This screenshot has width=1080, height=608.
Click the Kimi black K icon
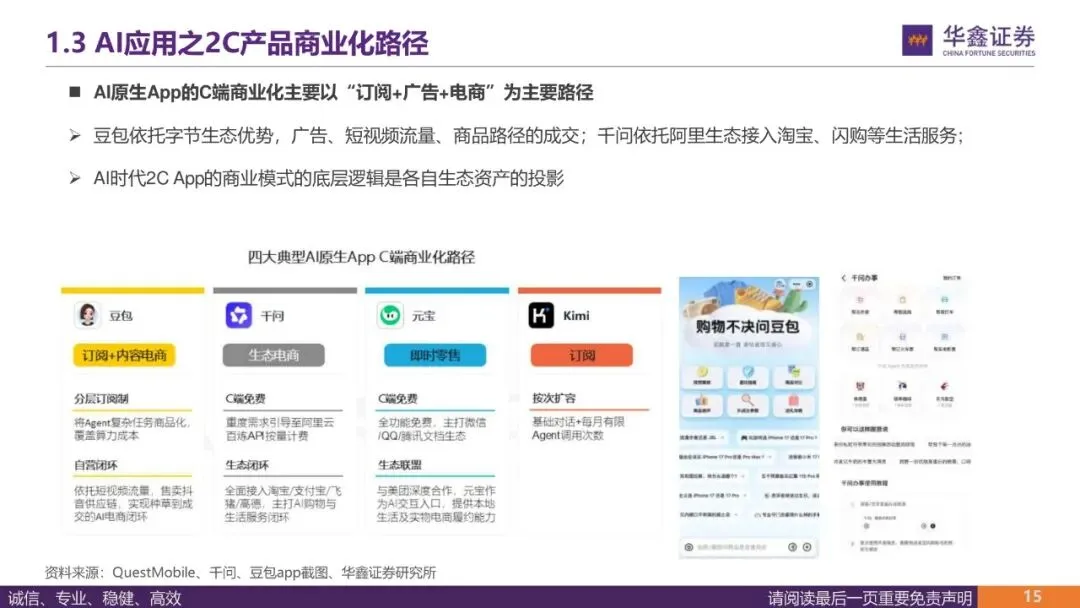click(x=541, y=315)
